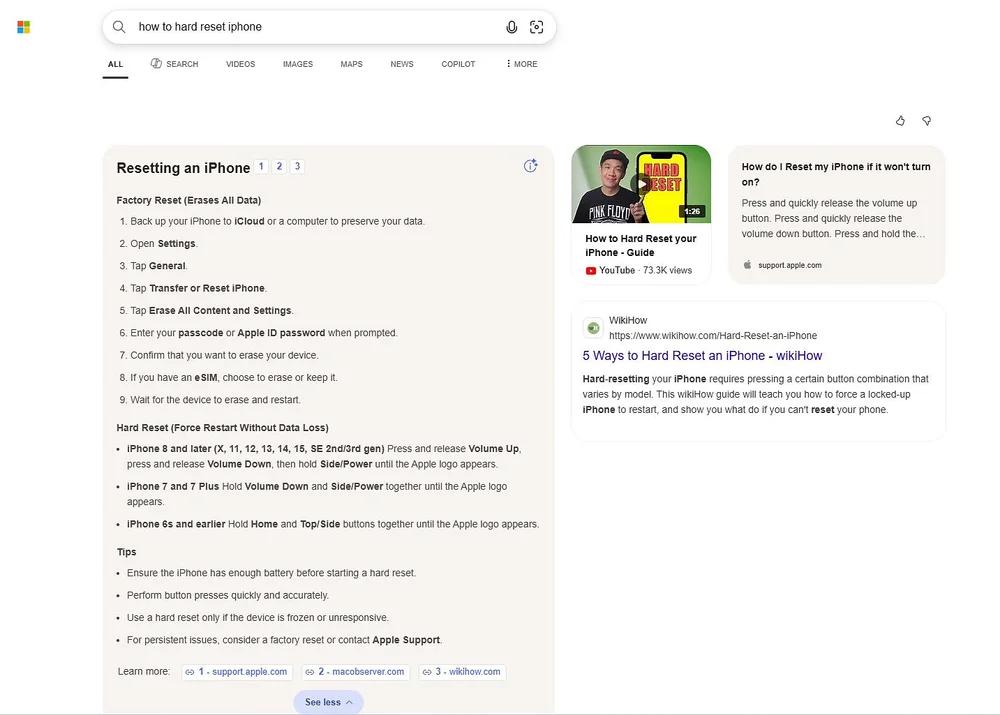The width and height of the screenshot is (1000, 715).
Task: Click the WikiHow site name text
Action: (x=628, y=320)
